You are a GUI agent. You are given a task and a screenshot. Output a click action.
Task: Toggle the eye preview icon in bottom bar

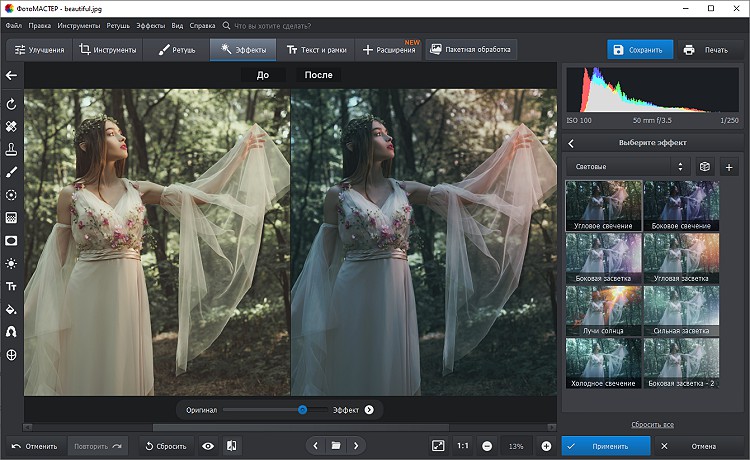tap(208, 446)
